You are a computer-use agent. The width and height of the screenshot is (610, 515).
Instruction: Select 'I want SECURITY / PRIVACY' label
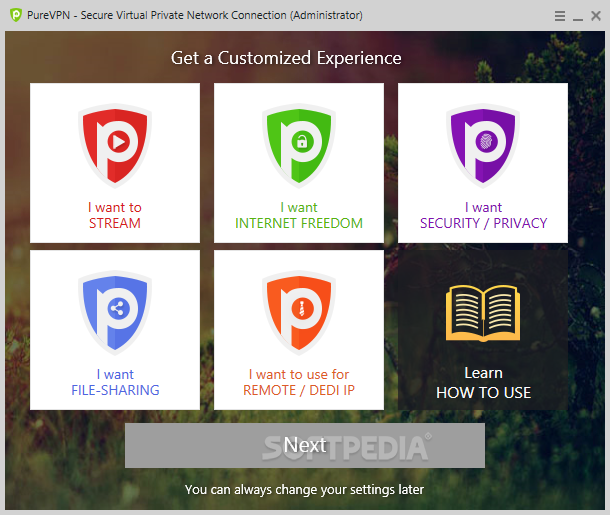tap(483, 215)
